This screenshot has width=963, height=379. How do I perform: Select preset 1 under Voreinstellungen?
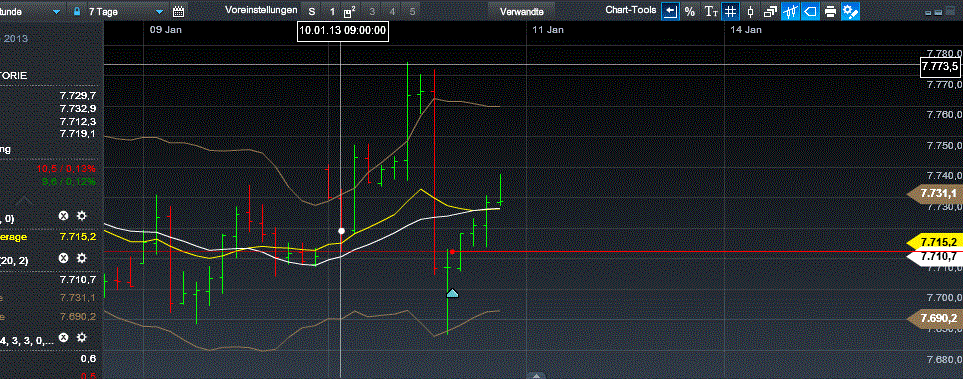pyautogui.click(x=332, y=12)
